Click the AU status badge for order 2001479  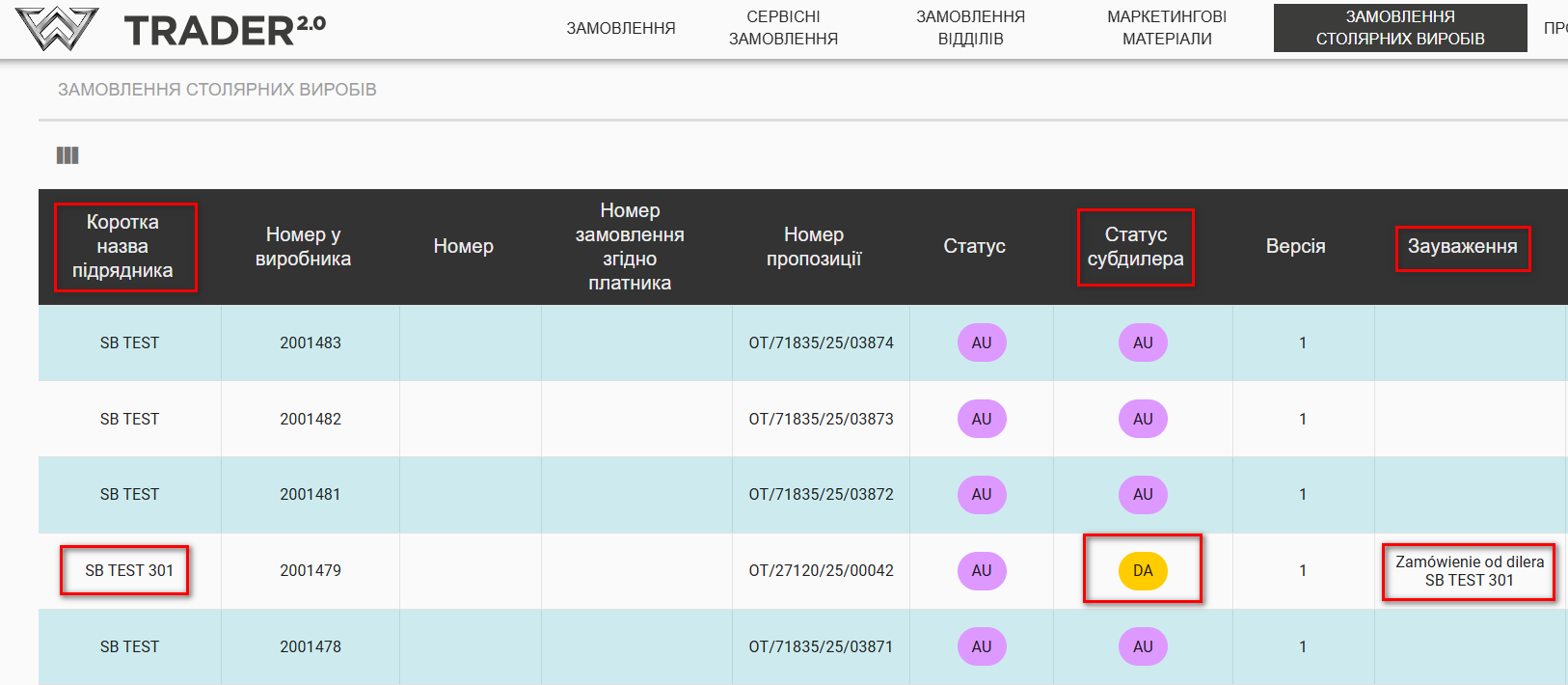[x=982, y=570]
